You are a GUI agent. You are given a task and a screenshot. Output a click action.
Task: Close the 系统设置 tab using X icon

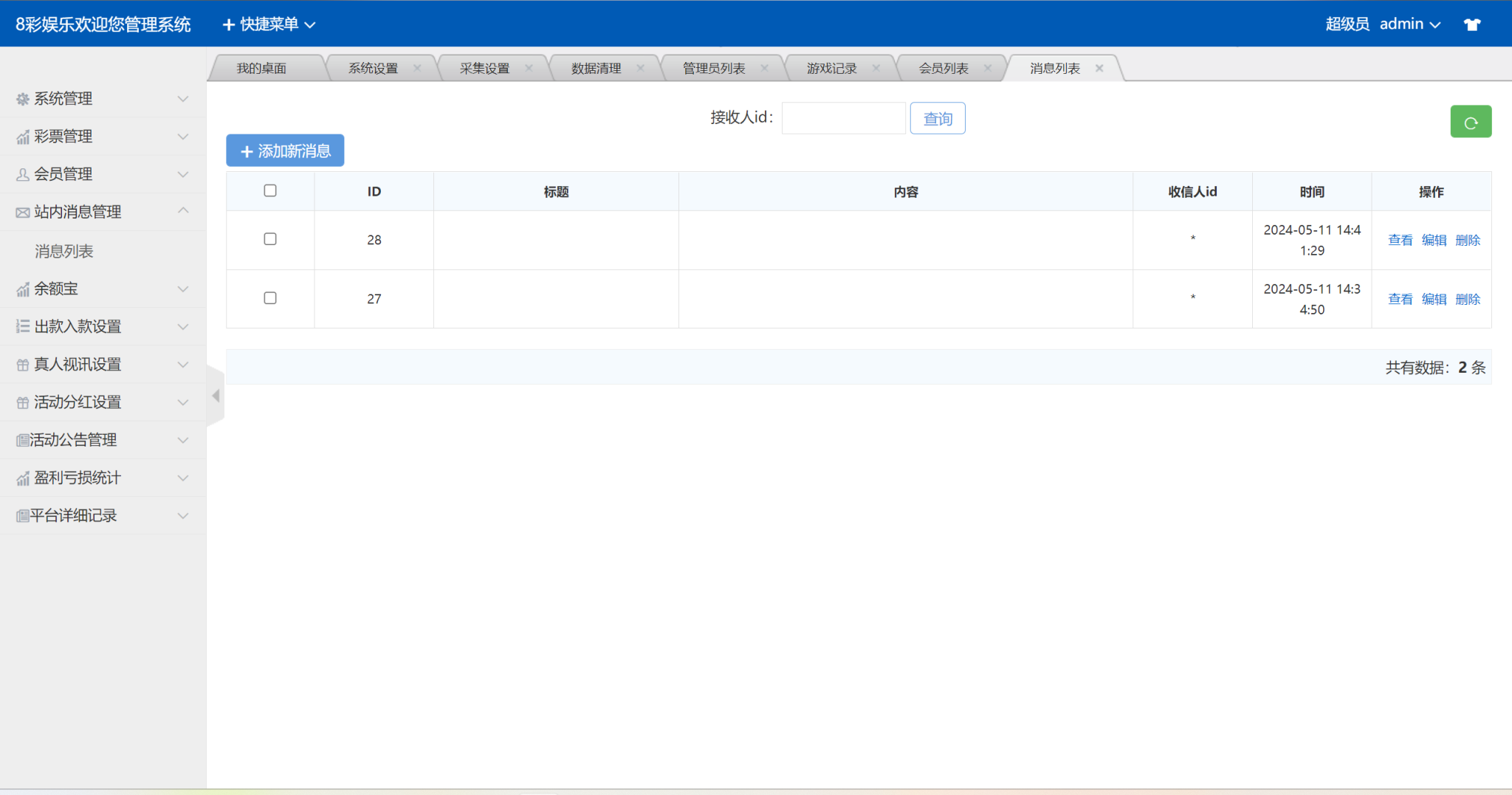click(x=417, y=68)
